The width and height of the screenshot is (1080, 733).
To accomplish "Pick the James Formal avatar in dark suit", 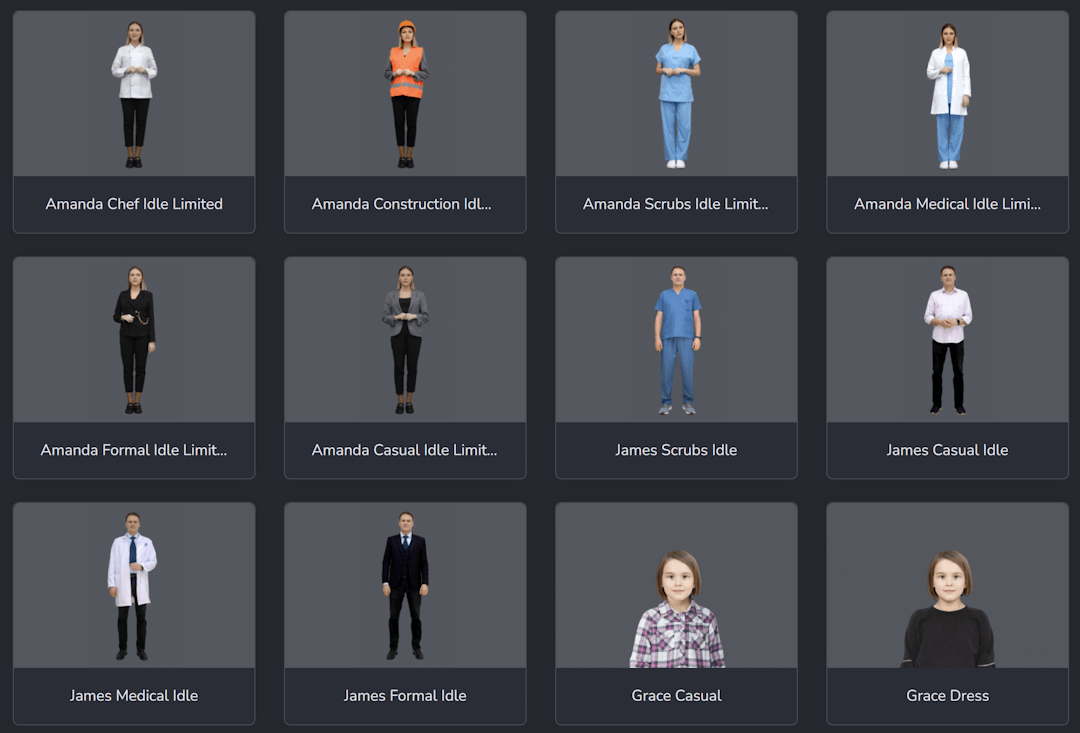I will click(405, 583).
